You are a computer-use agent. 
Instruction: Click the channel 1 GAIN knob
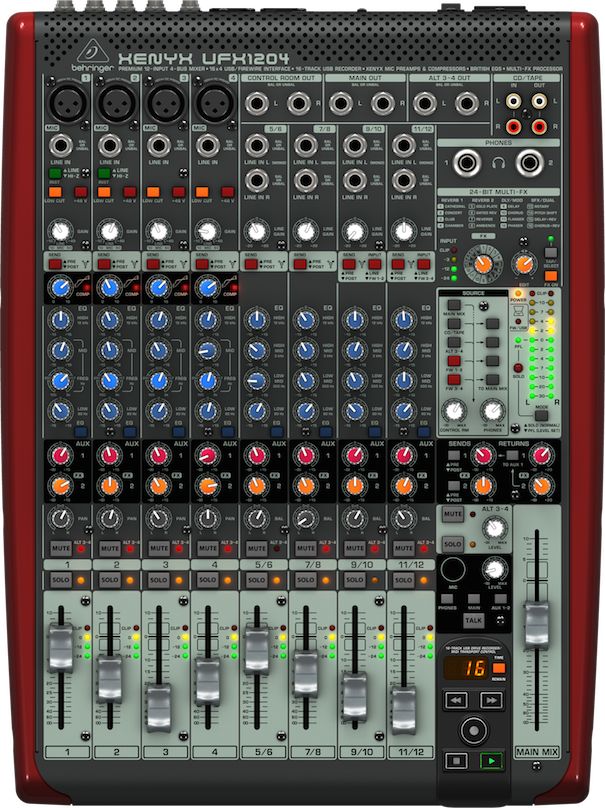click(x=60, y=231)
